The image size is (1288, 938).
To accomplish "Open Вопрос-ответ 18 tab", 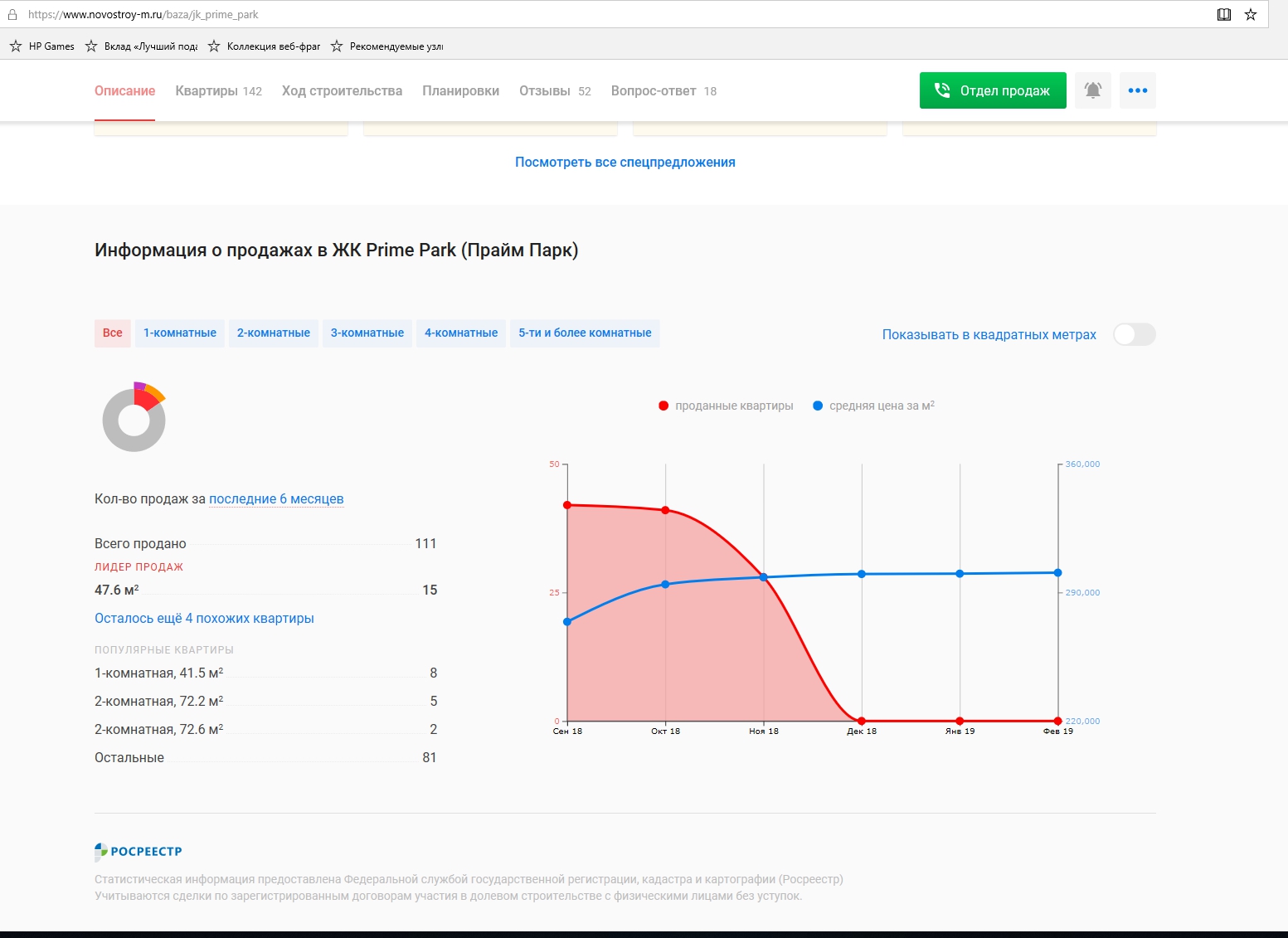I will [663, 91].
